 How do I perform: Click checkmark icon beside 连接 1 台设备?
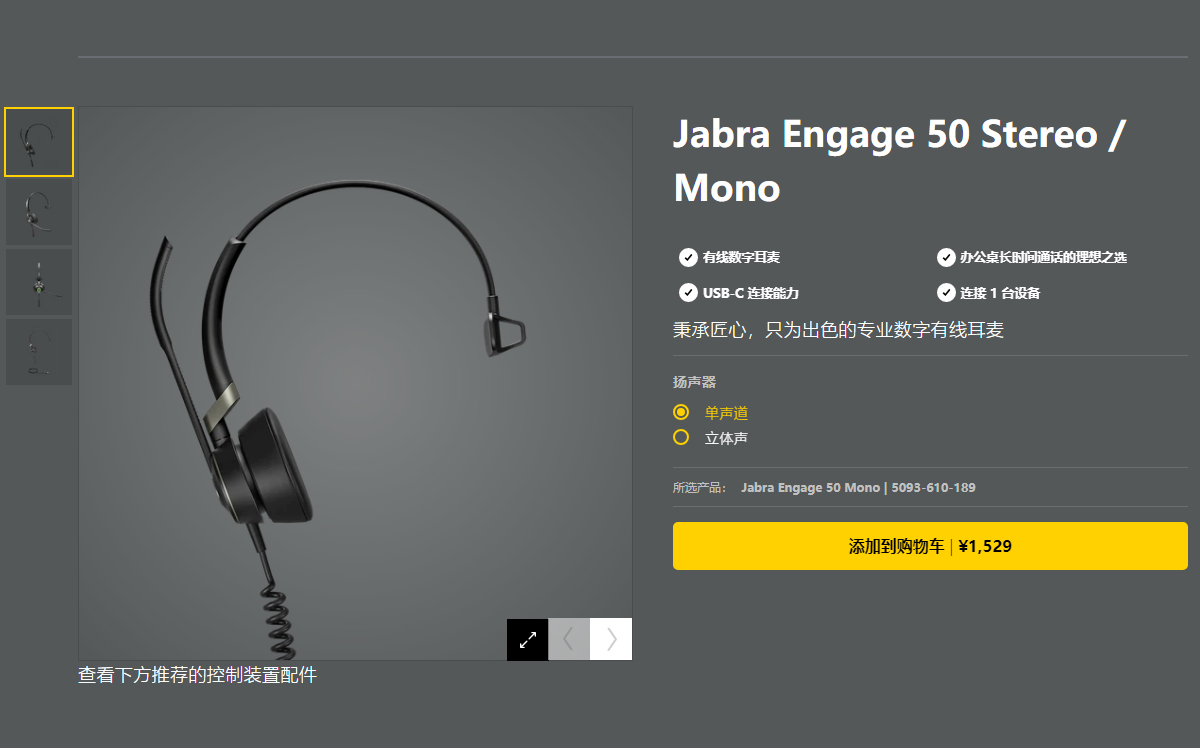coord(946,292)
